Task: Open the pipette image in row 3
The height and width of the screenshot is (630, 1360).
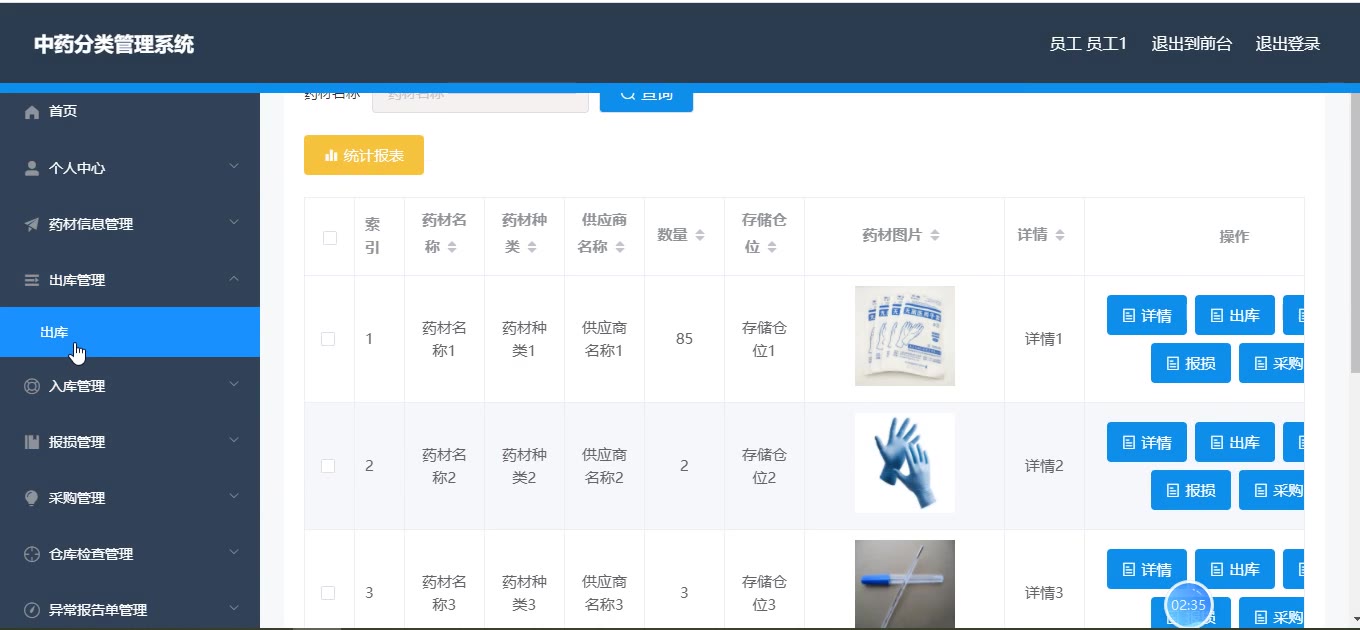Action: point(905,585)
